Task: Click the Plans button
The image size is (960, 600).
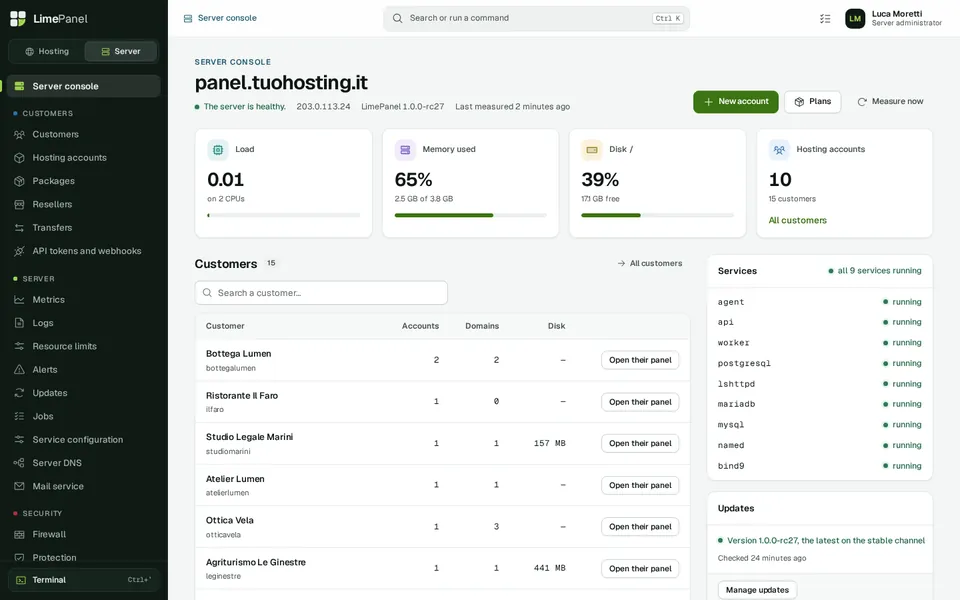Action: point(812,102)
